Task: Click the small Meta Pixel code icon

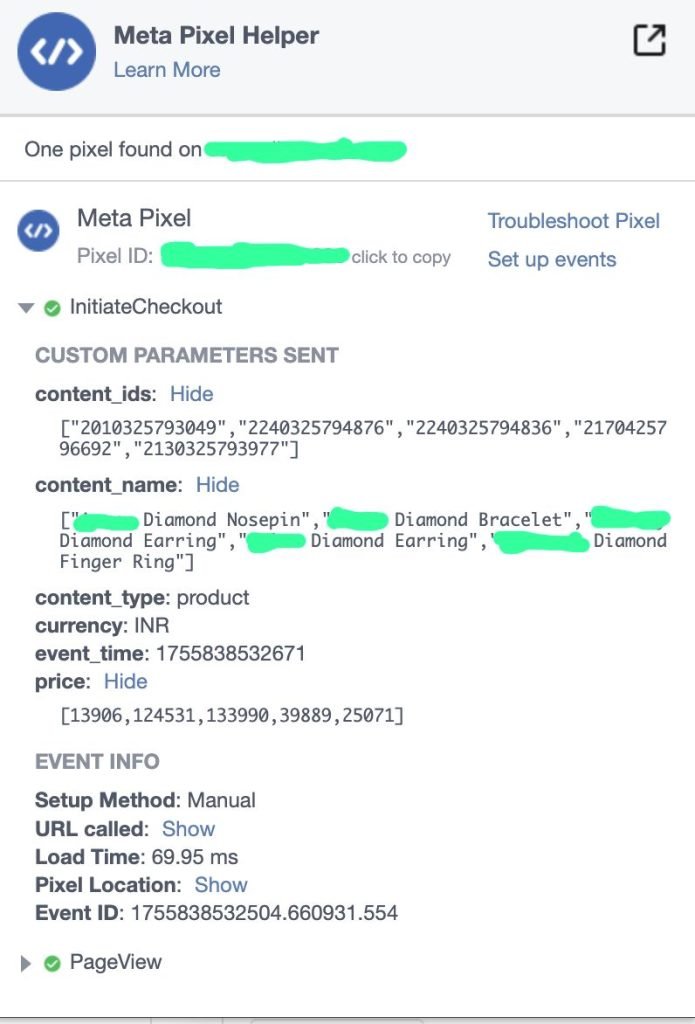Action: point(38,231)
